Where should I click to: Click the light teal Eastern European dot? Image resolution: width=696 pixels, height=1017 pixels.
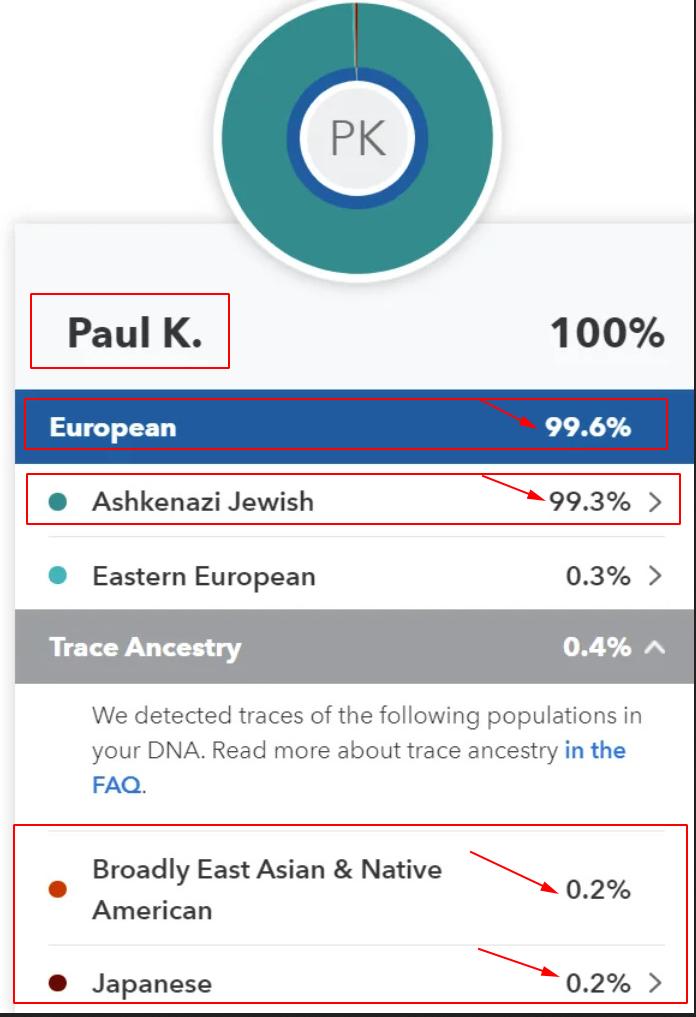tap(58, 577)
